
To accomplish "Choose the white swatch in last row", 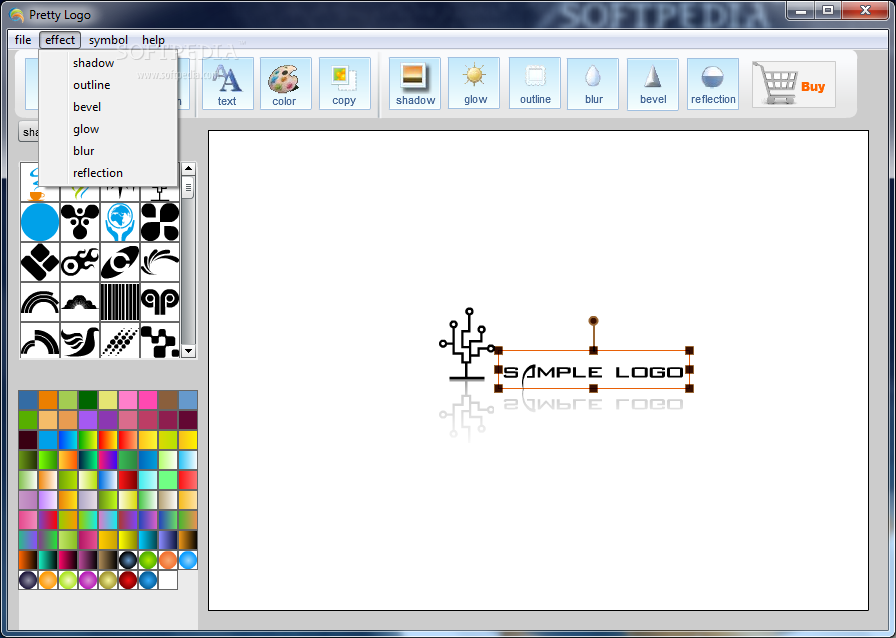I will tap(168, 580).
